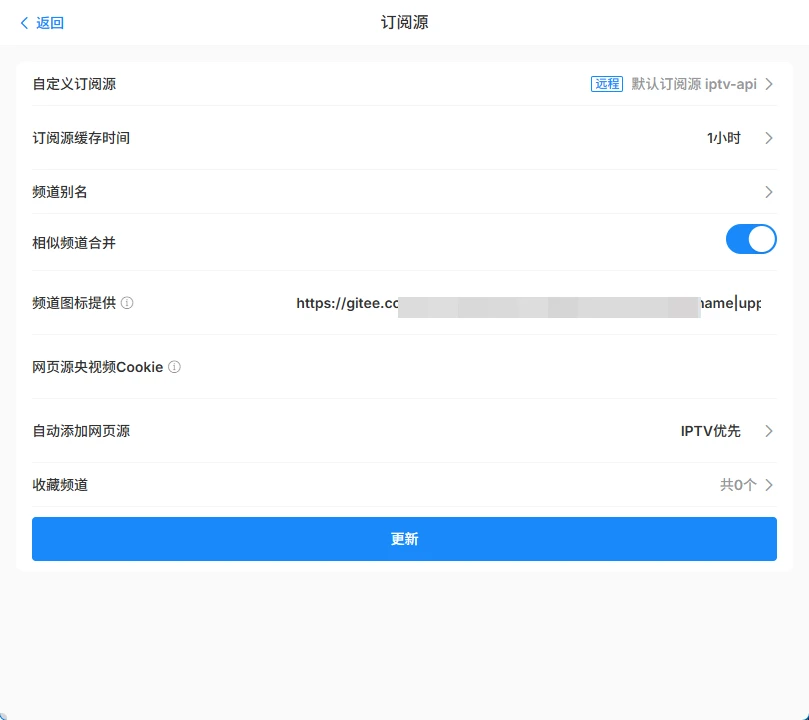Viewport: 809px width, 720px height.
Task: Open the 频道别名 row label
Action: click(x=60, y=192)
